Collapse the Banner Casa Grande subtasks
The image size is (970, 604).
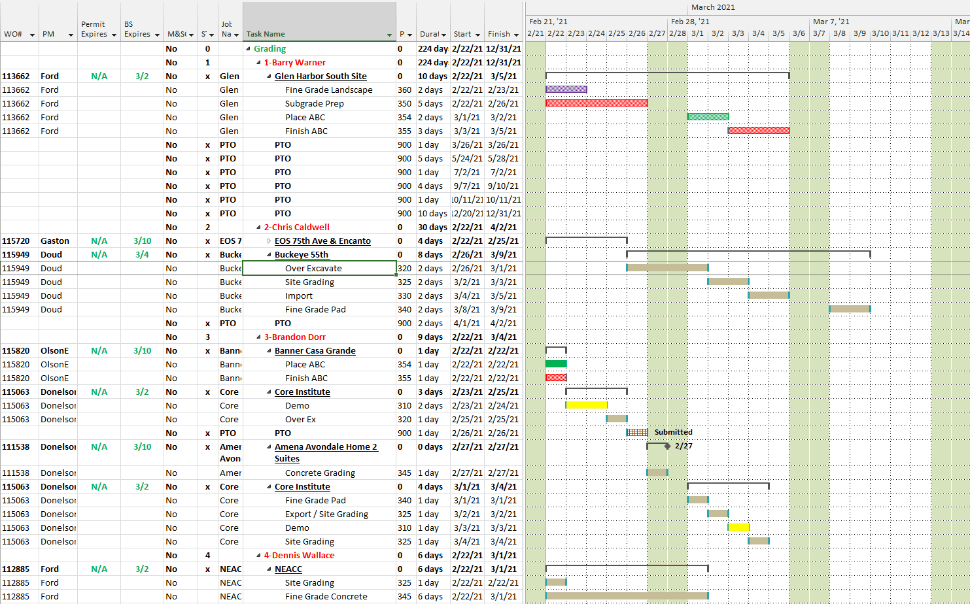coord(269,351)
